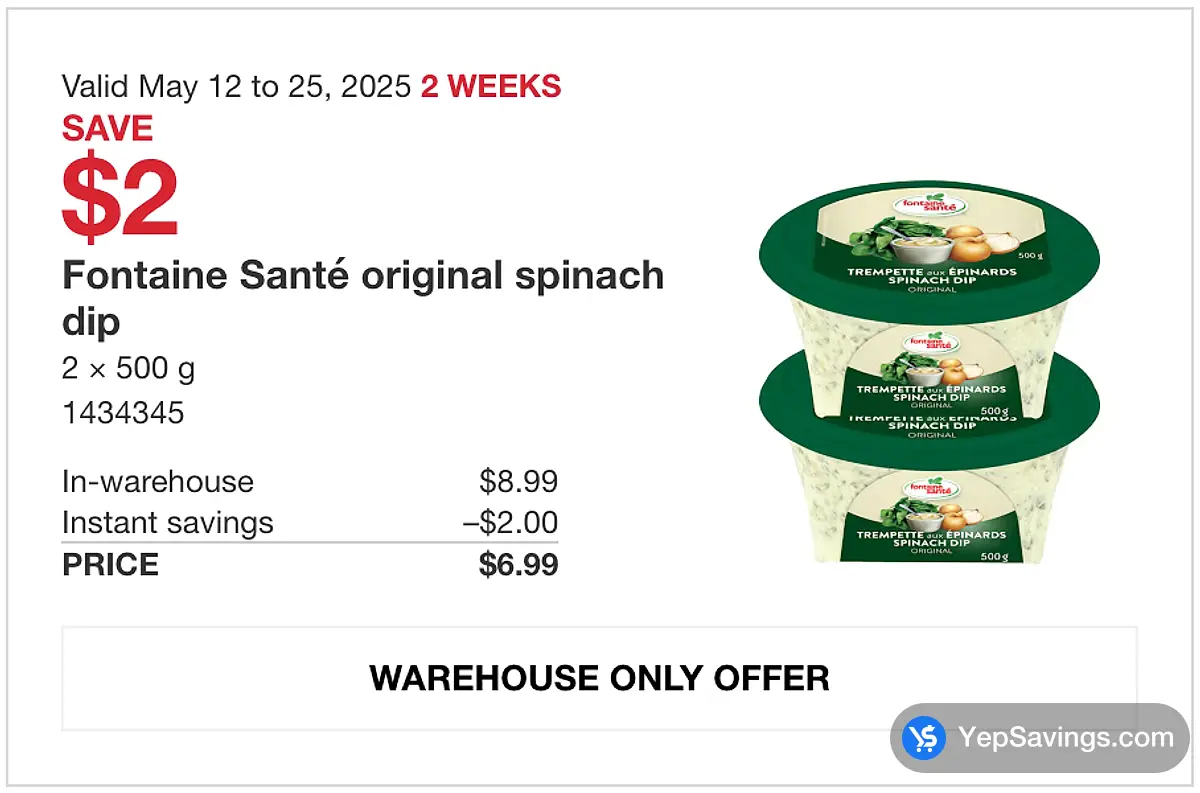Click the red SAVE label
The width and height of the screenshot is (1200, 793).
[x=107, y=129]
